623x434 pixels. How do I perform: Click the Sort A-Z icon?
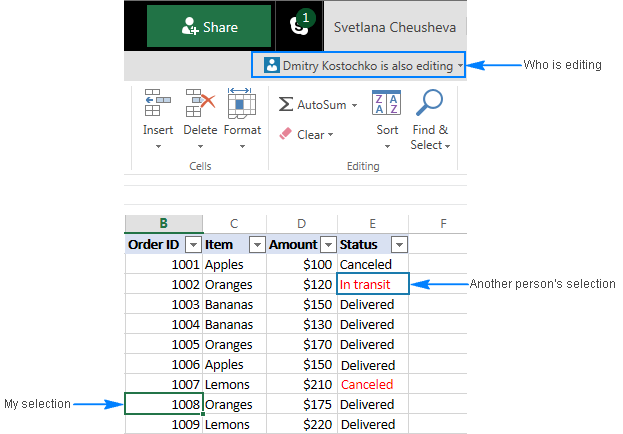(387, 103)
